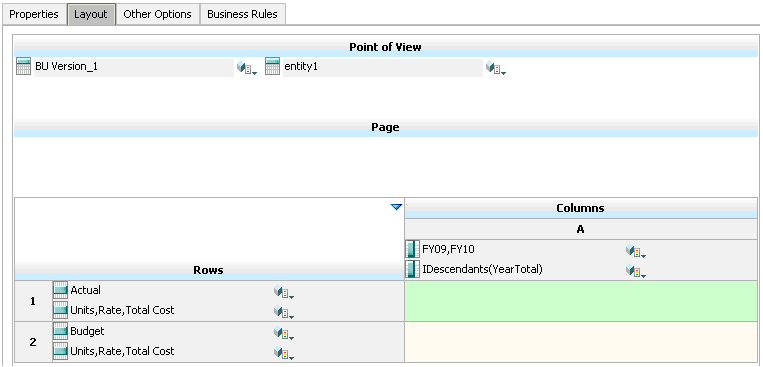Image resolution: width=763 pixels, height=367 pixels.
Task: Click row 2 Units,Rate,Total Cost field
Action: coord(171,351)
